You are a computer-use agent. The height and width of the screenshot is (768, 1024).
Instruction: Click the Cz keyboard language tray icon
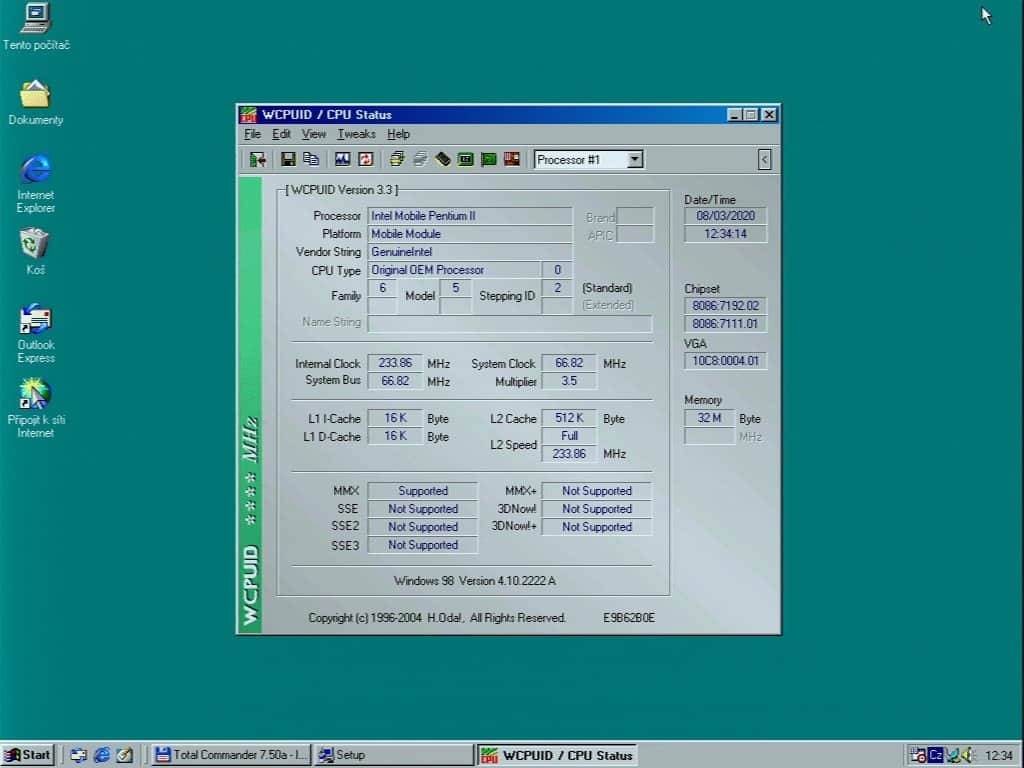click(935, 755)
